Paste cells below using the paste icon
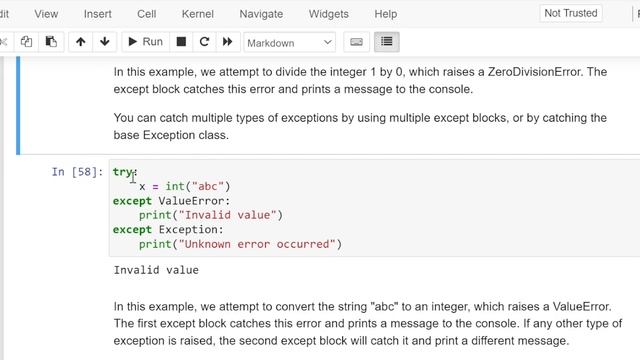The height and width of the screenshot is (360, 640). (x=51, y=42)
